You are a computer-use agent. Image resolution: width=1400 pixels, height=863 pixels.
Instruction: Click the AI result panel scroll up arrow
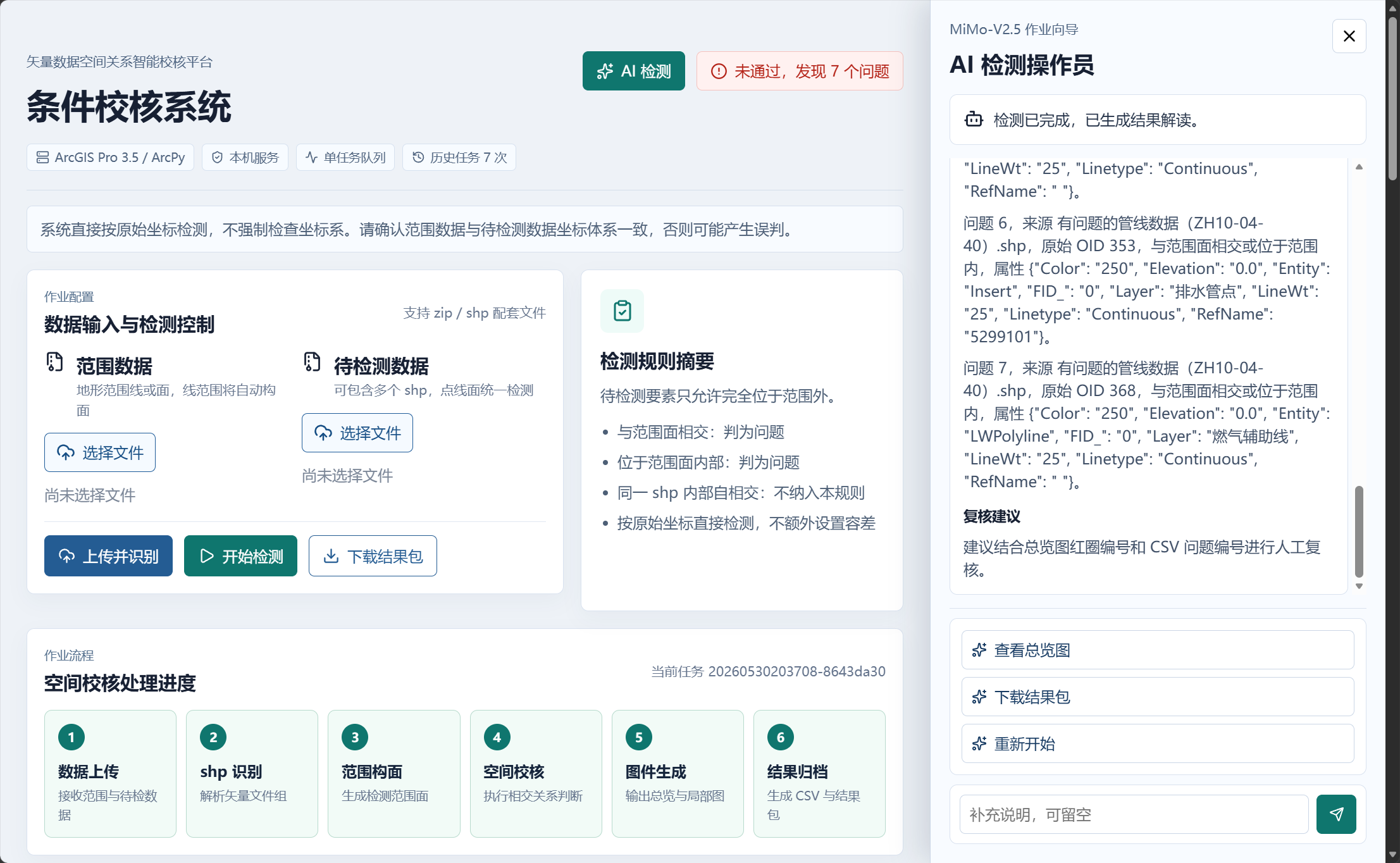(x=1359, y=167)
